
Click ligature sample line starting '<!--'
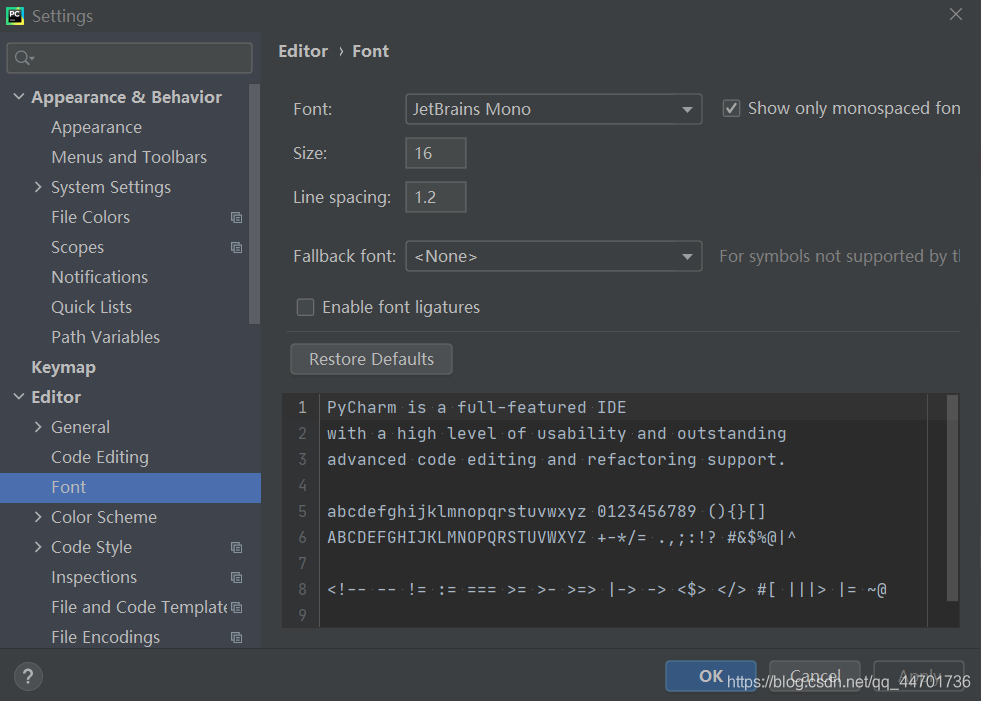pos(606,590)
